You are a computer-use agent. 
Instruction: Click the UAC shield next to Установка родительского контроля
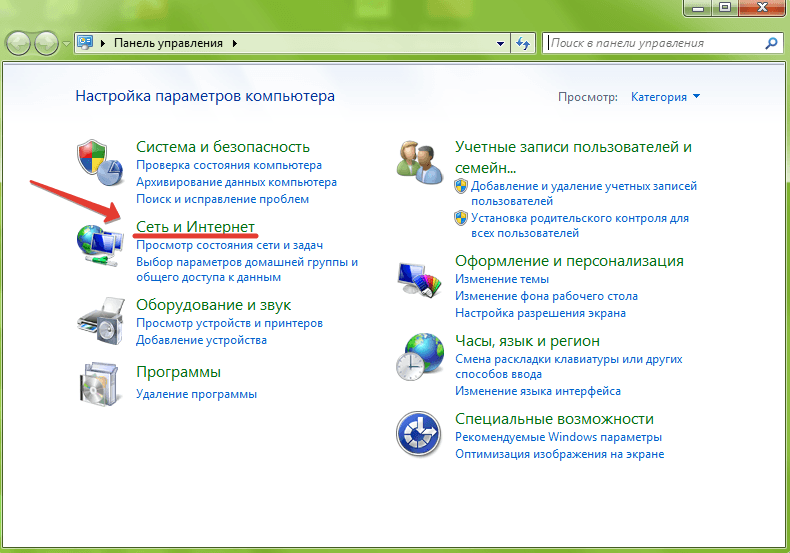pos(460,218)
